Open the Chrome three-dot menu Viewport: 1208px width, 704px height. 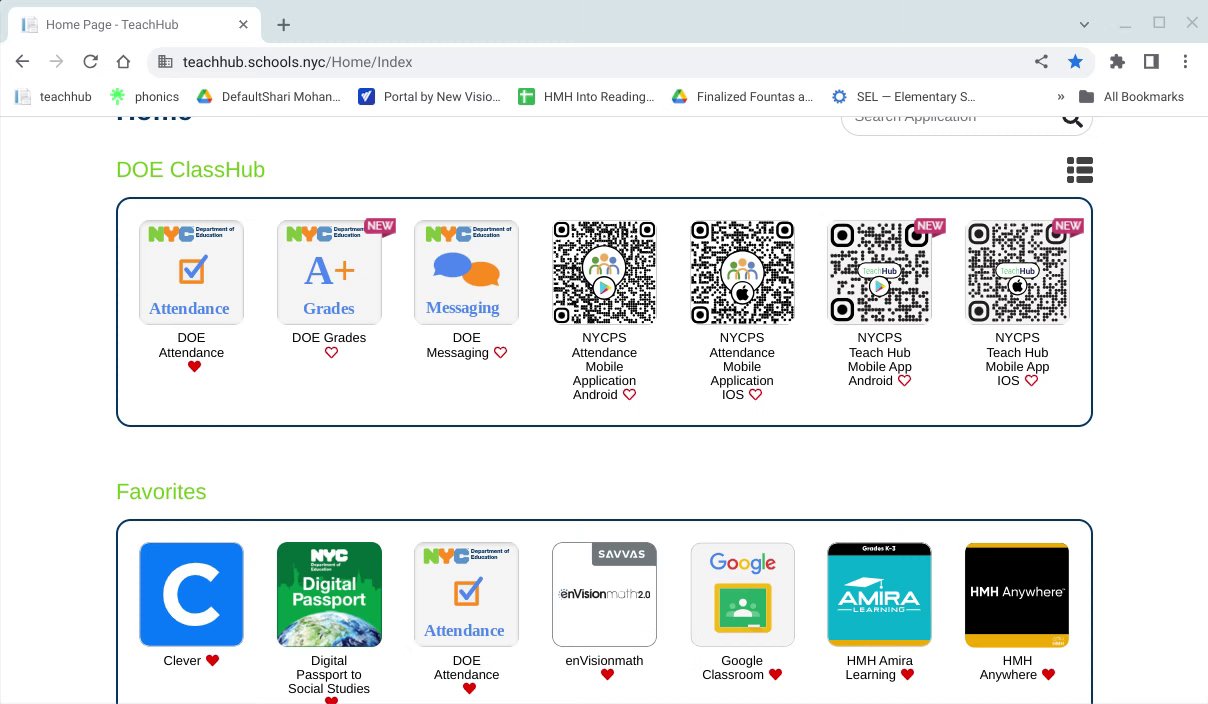(1186, 62)
